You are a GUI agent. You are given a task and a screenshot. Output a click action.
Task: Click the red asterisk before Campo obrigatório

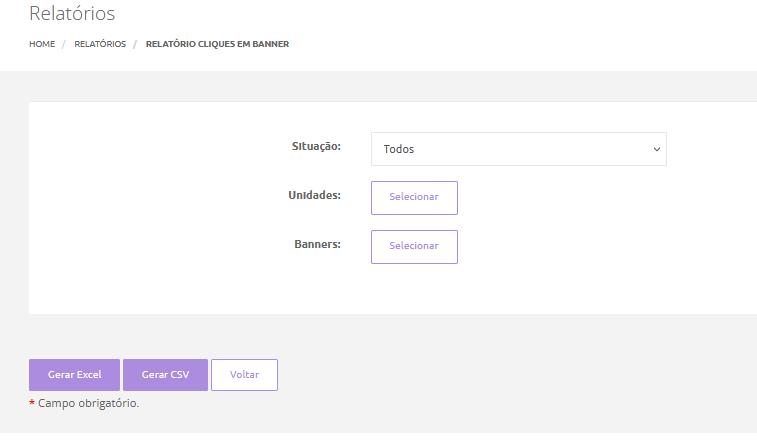tap(32, 403)
